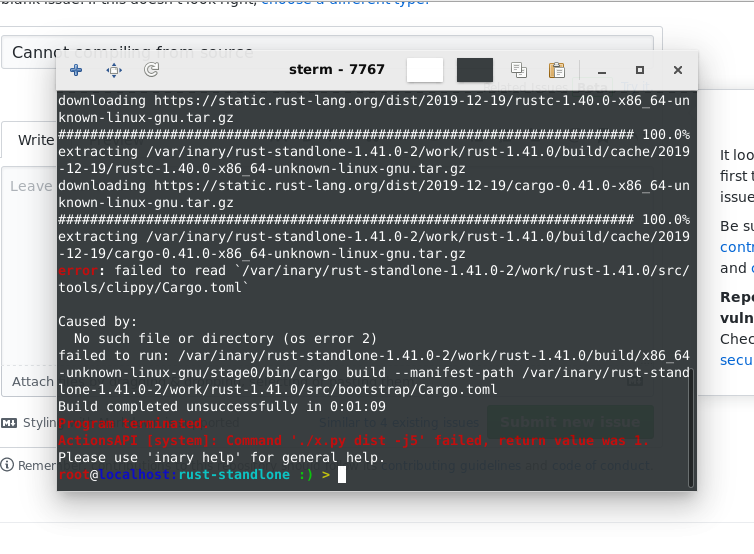Screen dimensions: 754x554
Task: Click the Markdown icon beside Styling text
Action: [x=9, y=423]
